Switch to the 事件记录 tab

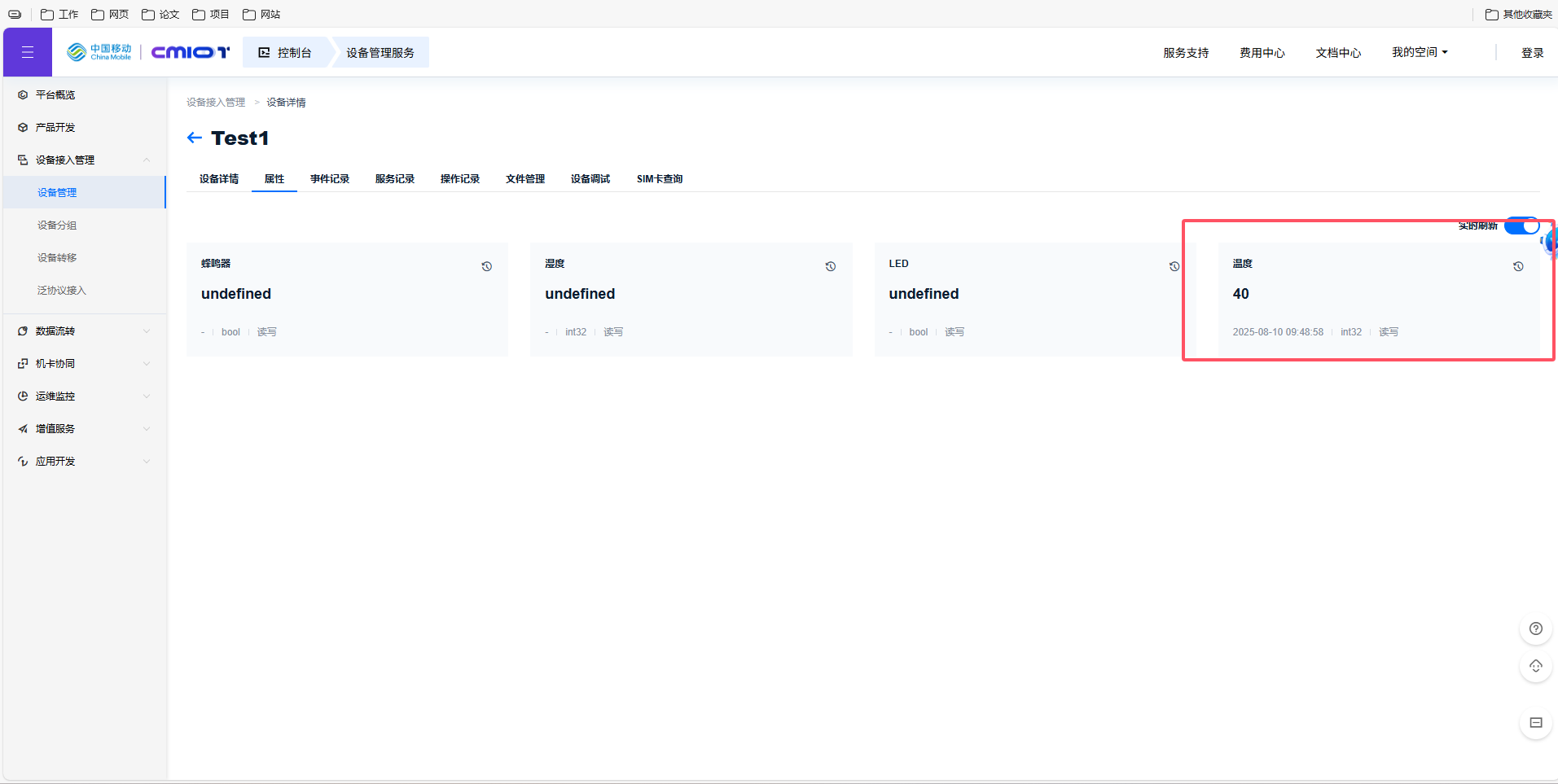coord(329,179)
